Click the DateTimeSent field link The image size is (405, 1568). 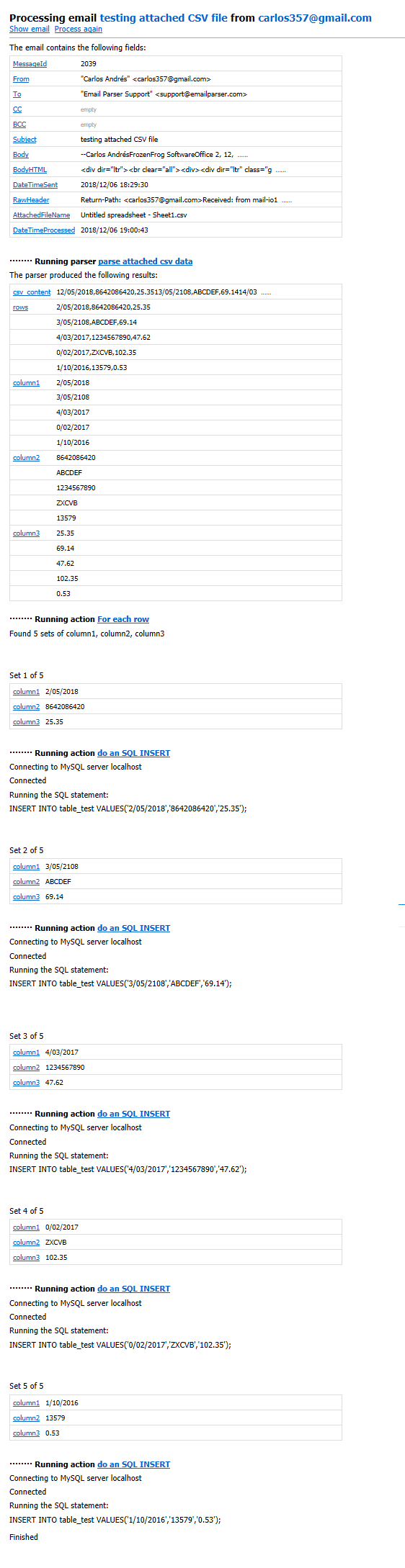point(35,185)
